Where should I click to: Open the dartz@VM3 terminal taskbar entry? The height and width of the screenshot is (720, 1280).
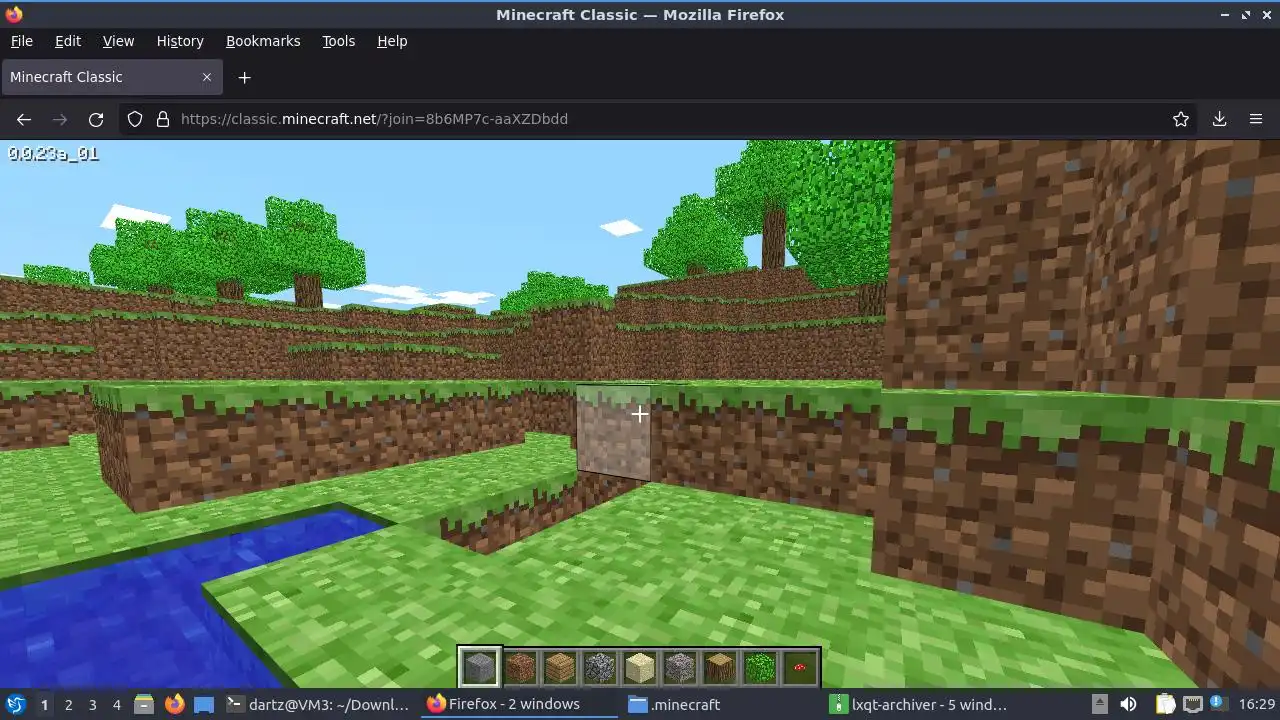[318, 705]
